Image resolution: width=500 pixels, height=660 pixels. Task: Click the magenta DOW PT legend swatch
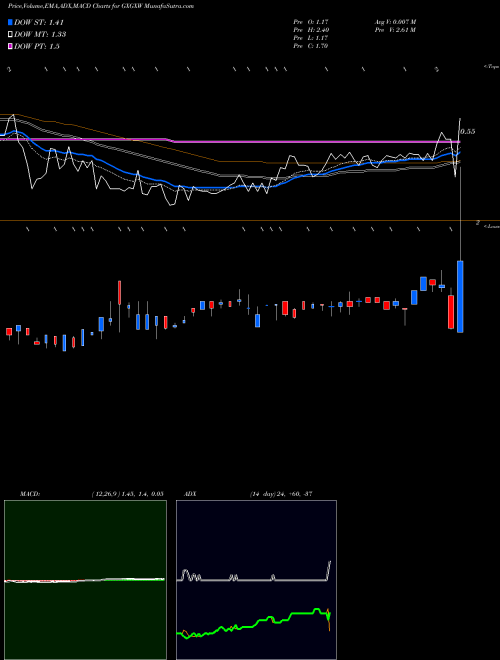pos(11,46)
